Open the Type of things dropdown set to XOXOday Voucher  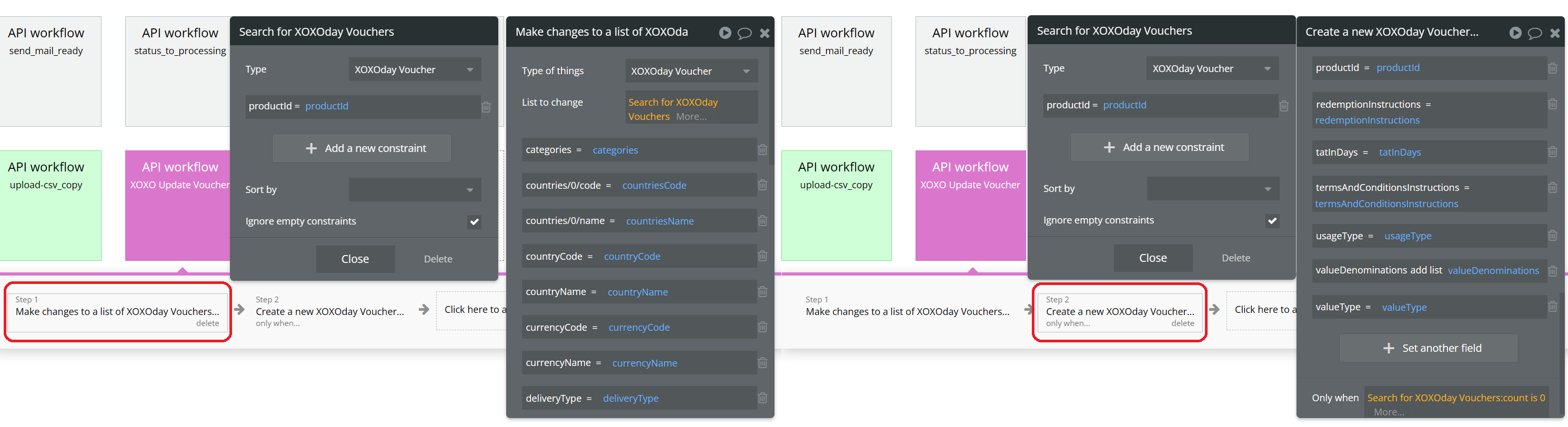pos(691,71)
